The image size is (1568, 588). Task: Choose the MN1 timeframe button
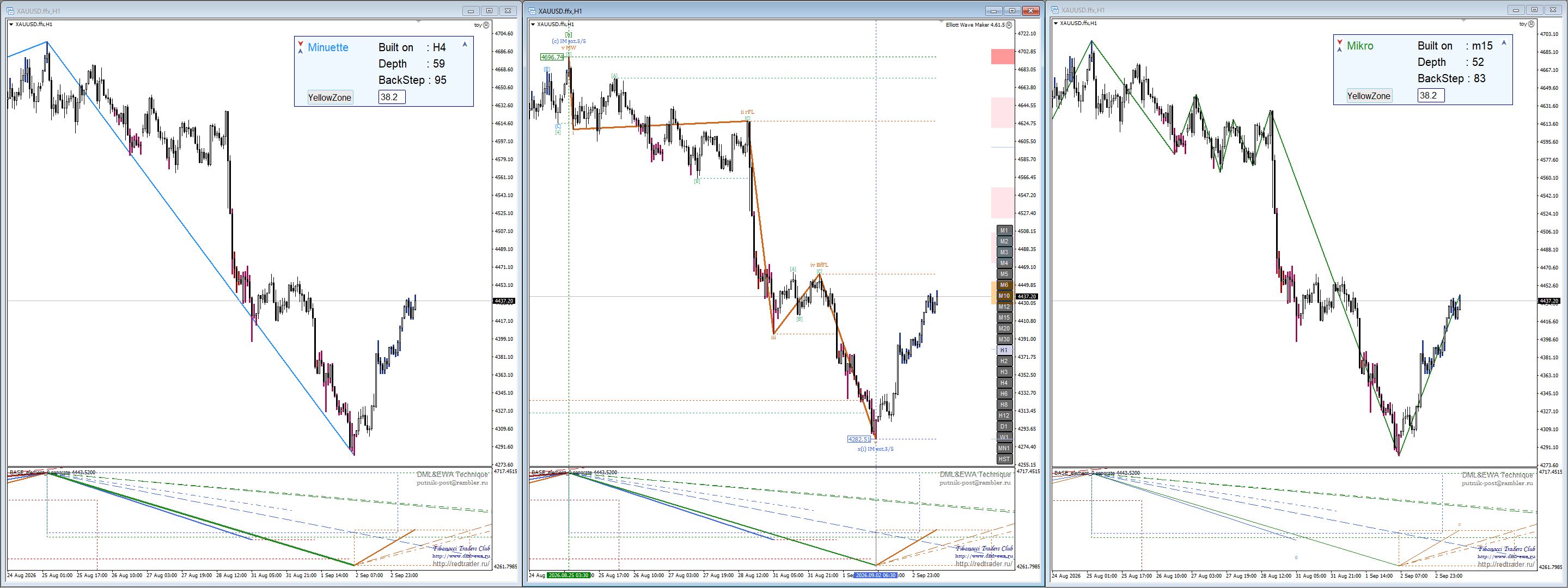click(1004, 448)
